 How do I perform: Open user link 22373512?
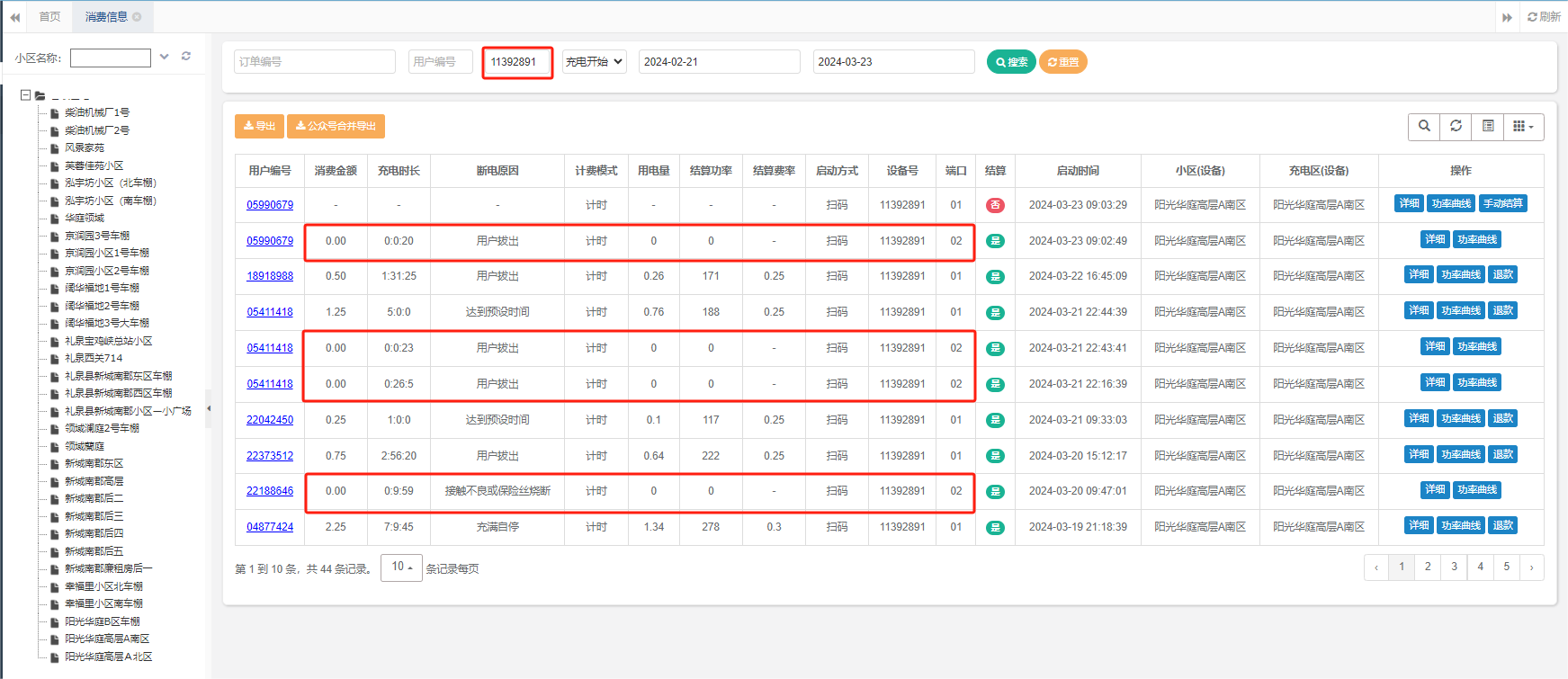[270, 456]
